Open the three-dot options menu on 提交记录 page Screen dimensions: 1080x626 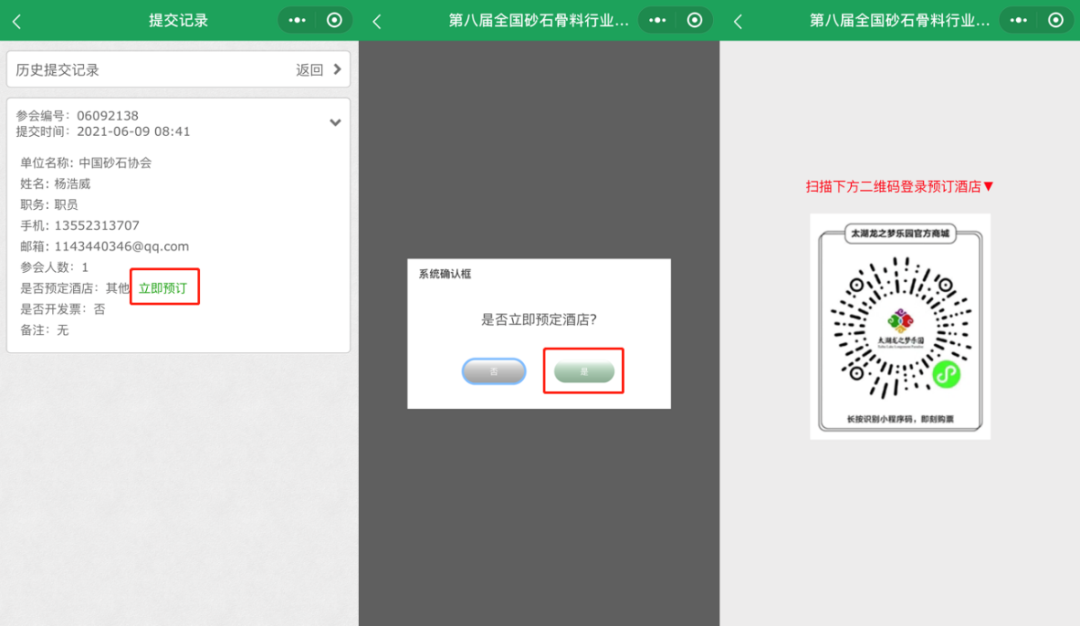[x=299, y=19]
